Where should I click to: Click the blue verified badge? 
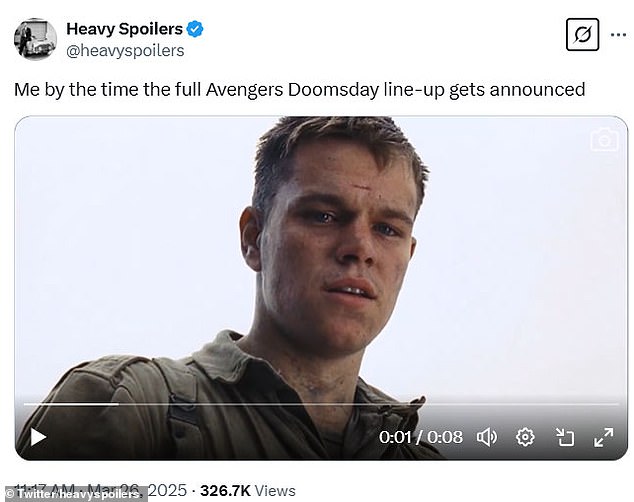(195, 29)
